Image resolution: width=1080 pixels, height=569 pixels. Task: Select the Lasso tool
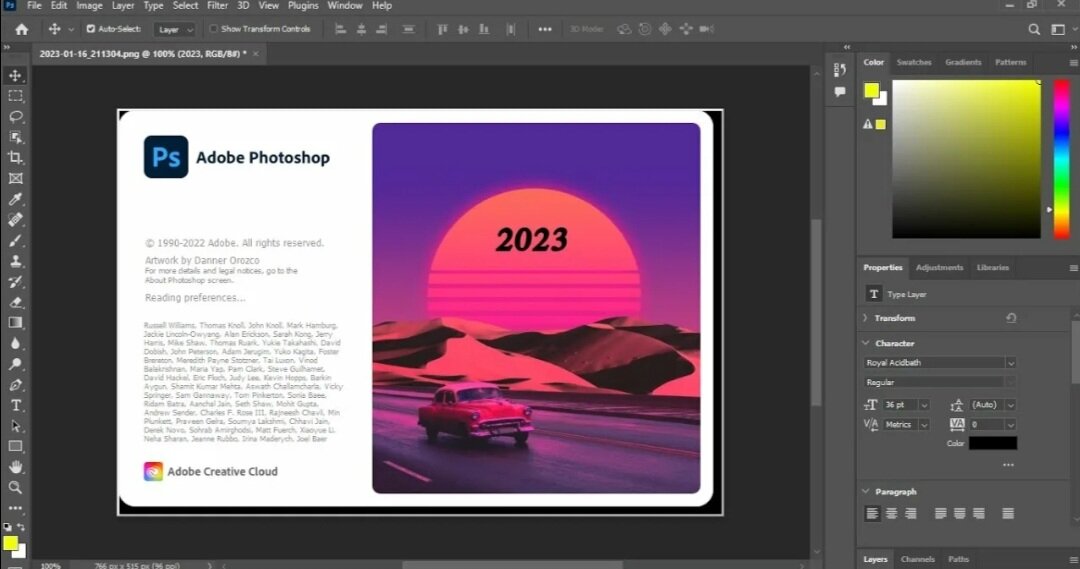pyautogui.click(x=15, y=116)
